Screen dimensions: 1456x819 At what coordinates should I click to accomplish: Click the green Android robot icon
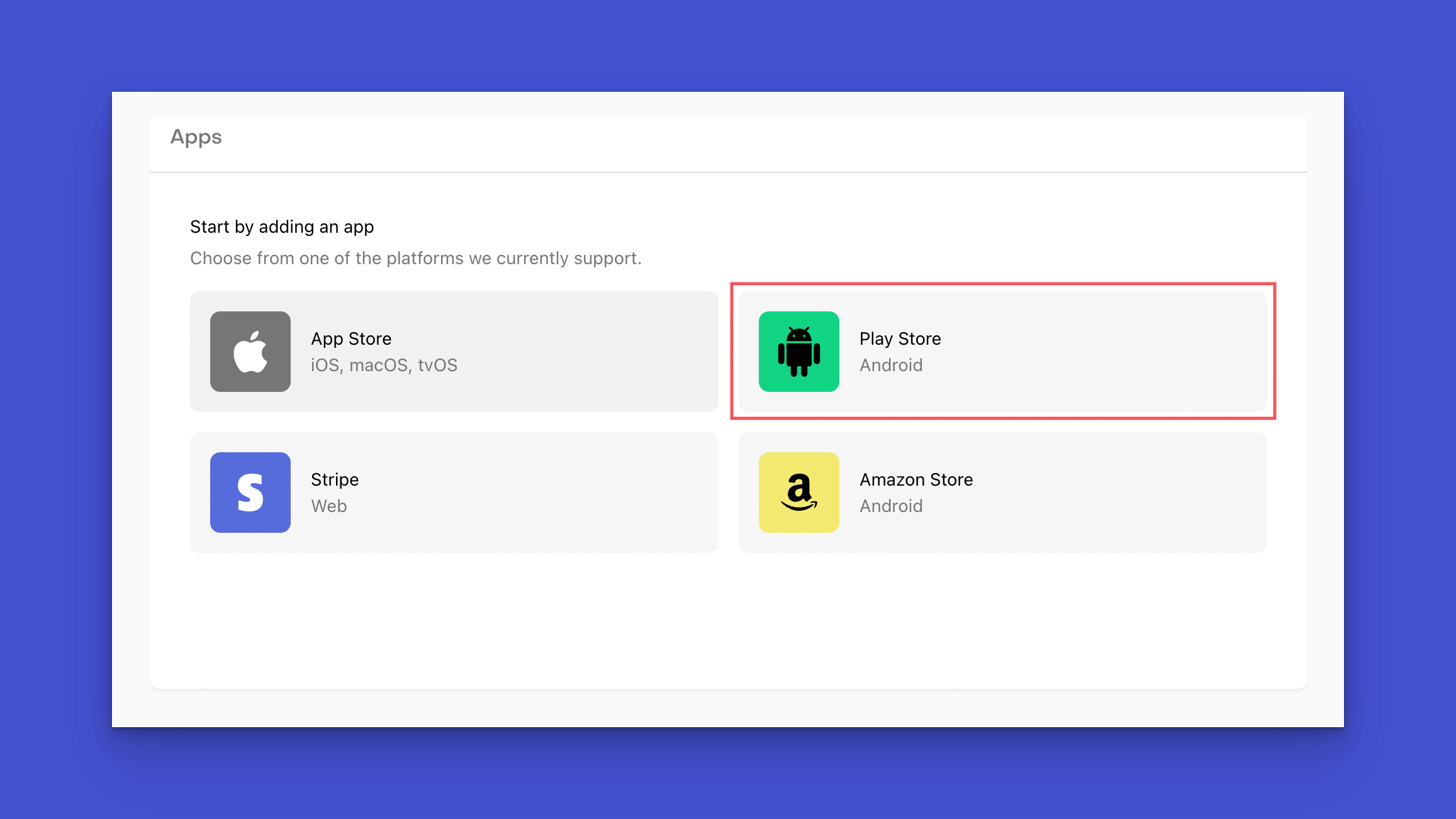(799, 352)
